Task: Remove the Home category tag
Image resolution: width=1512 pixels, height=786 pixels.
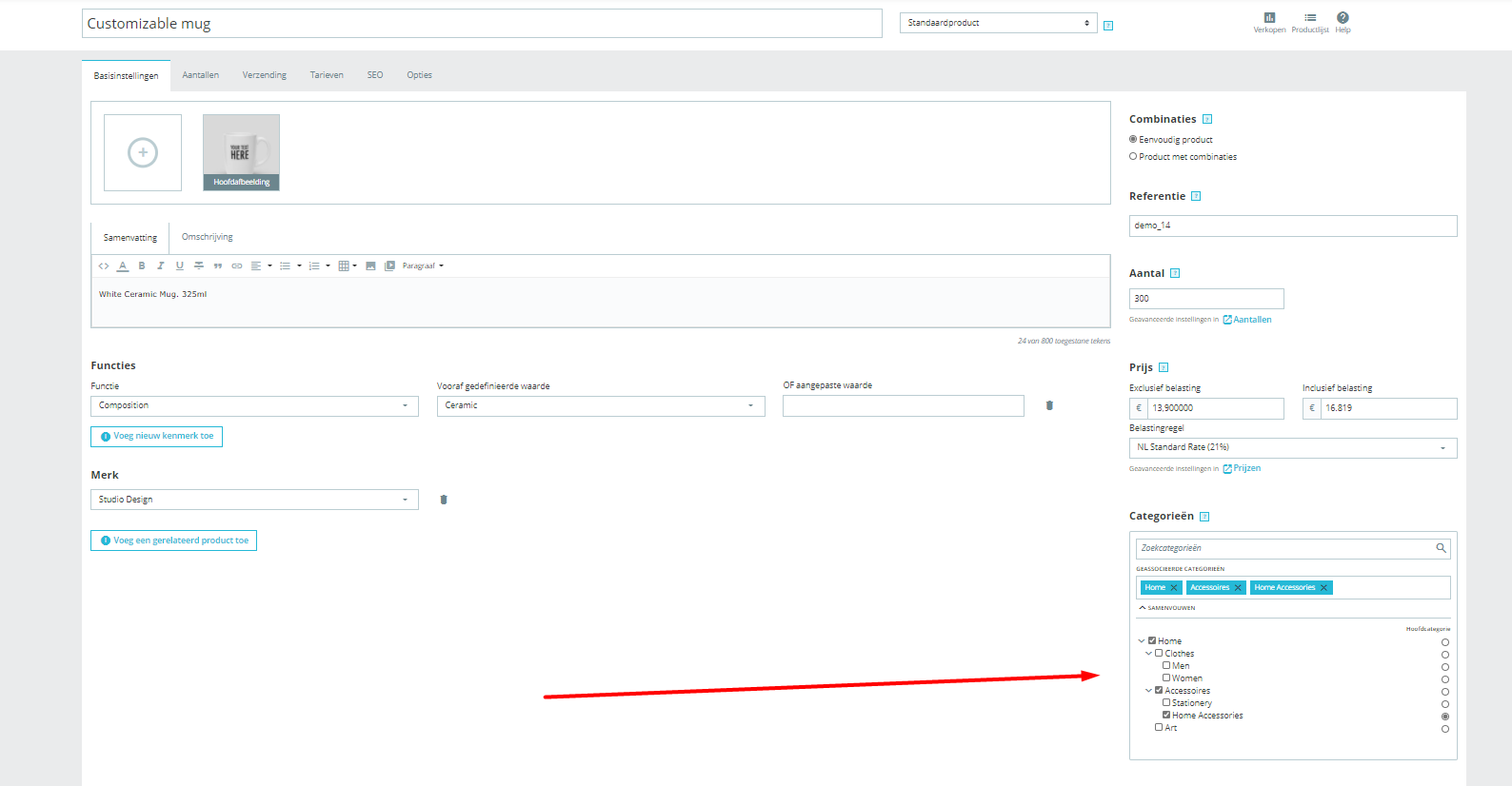Action: click(x=1174, y=588)
